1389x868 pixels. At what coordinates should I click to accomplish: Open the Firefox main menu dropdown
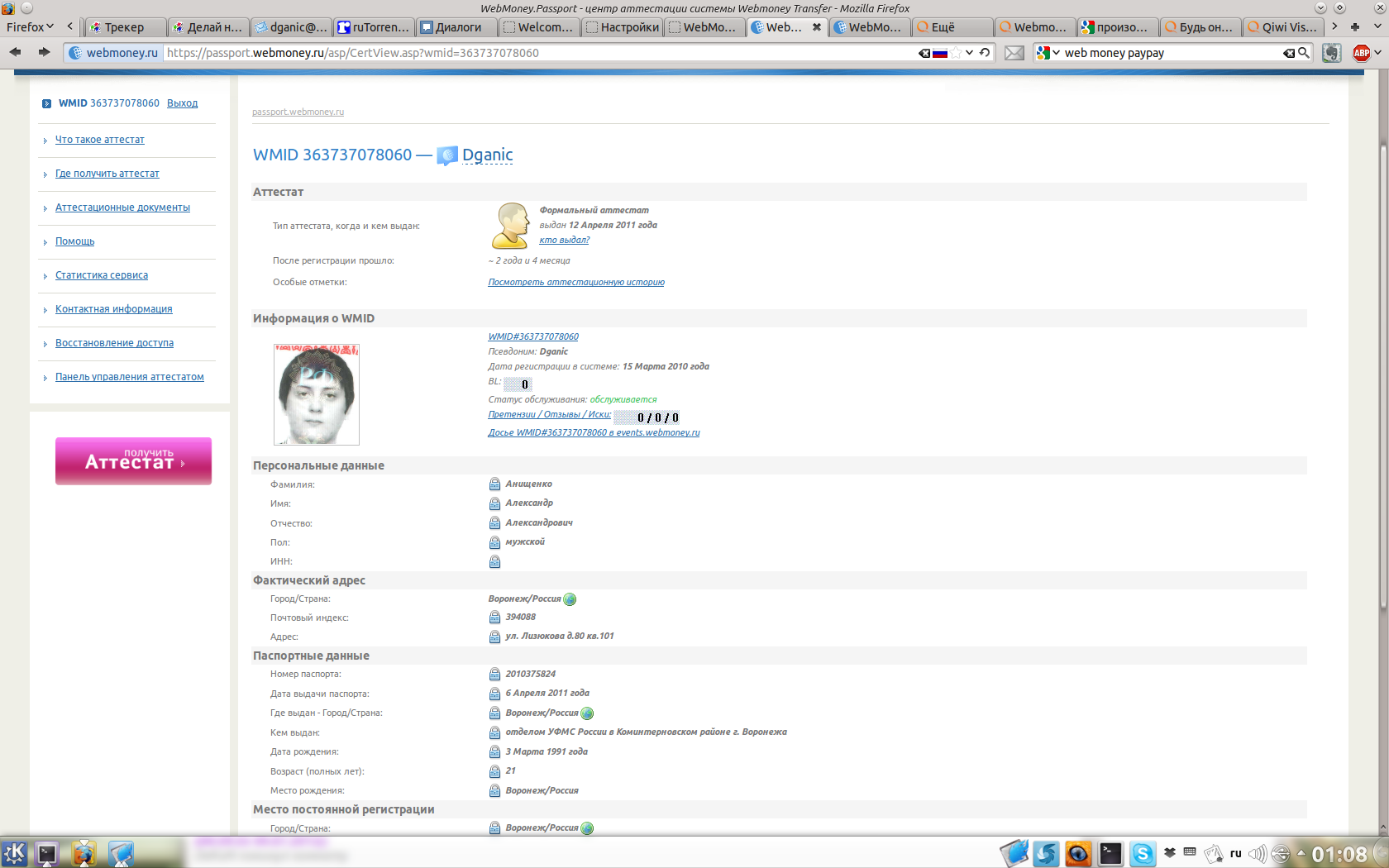tap(30, 26)
